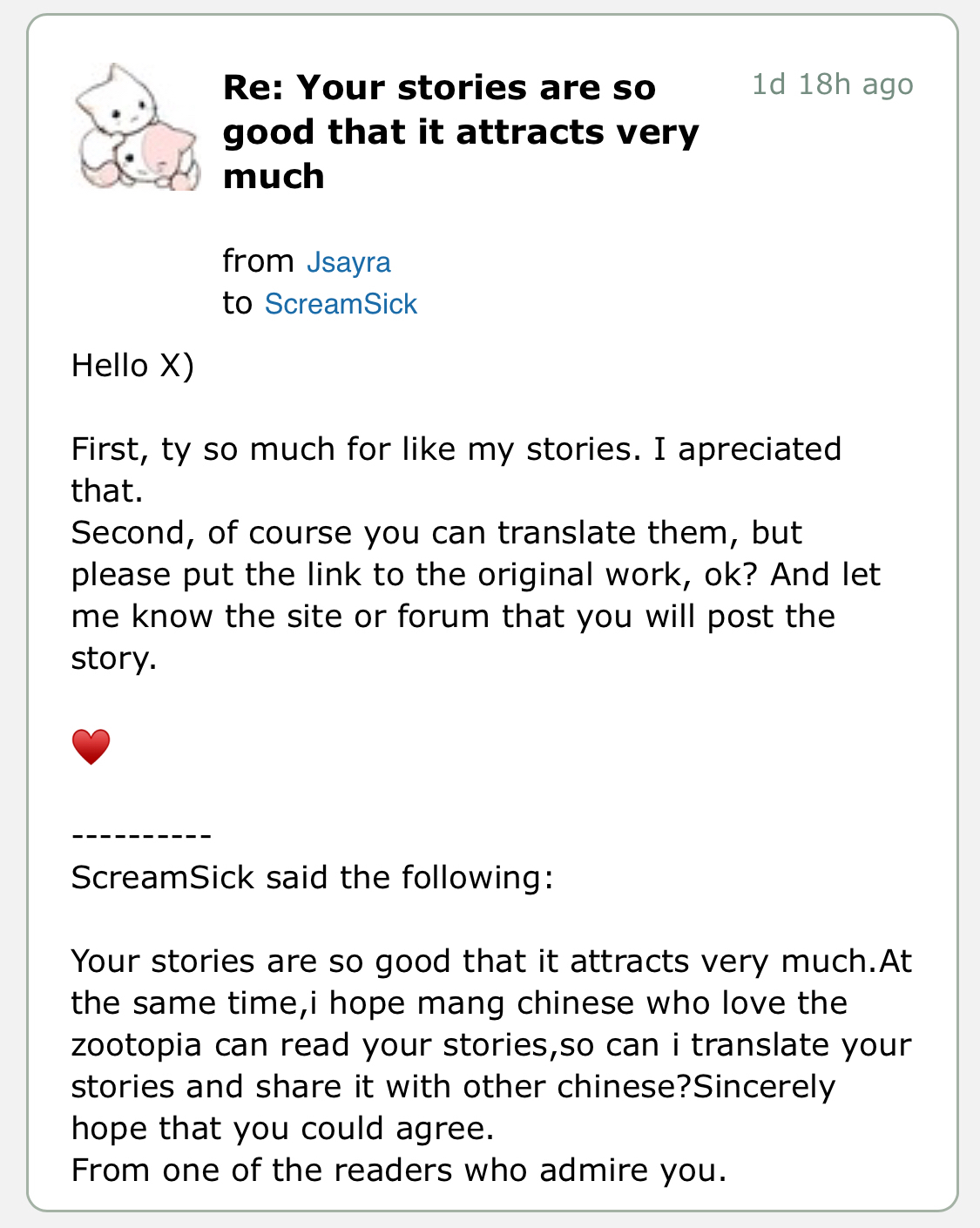Image resolution: width=980 pixels, height=1228 pixels.
Task: Click the quoted "Your stories are so good" line
Action: 490,961
